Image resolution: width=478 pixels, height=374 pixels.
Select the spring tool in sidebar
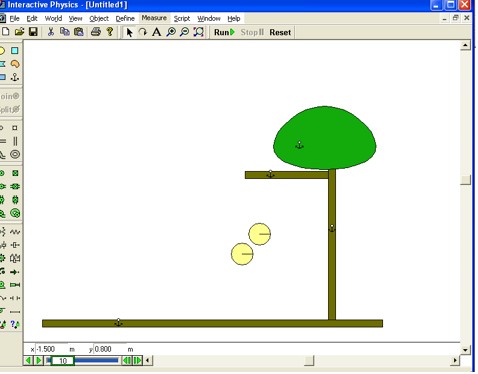click(x=15, y=232)
